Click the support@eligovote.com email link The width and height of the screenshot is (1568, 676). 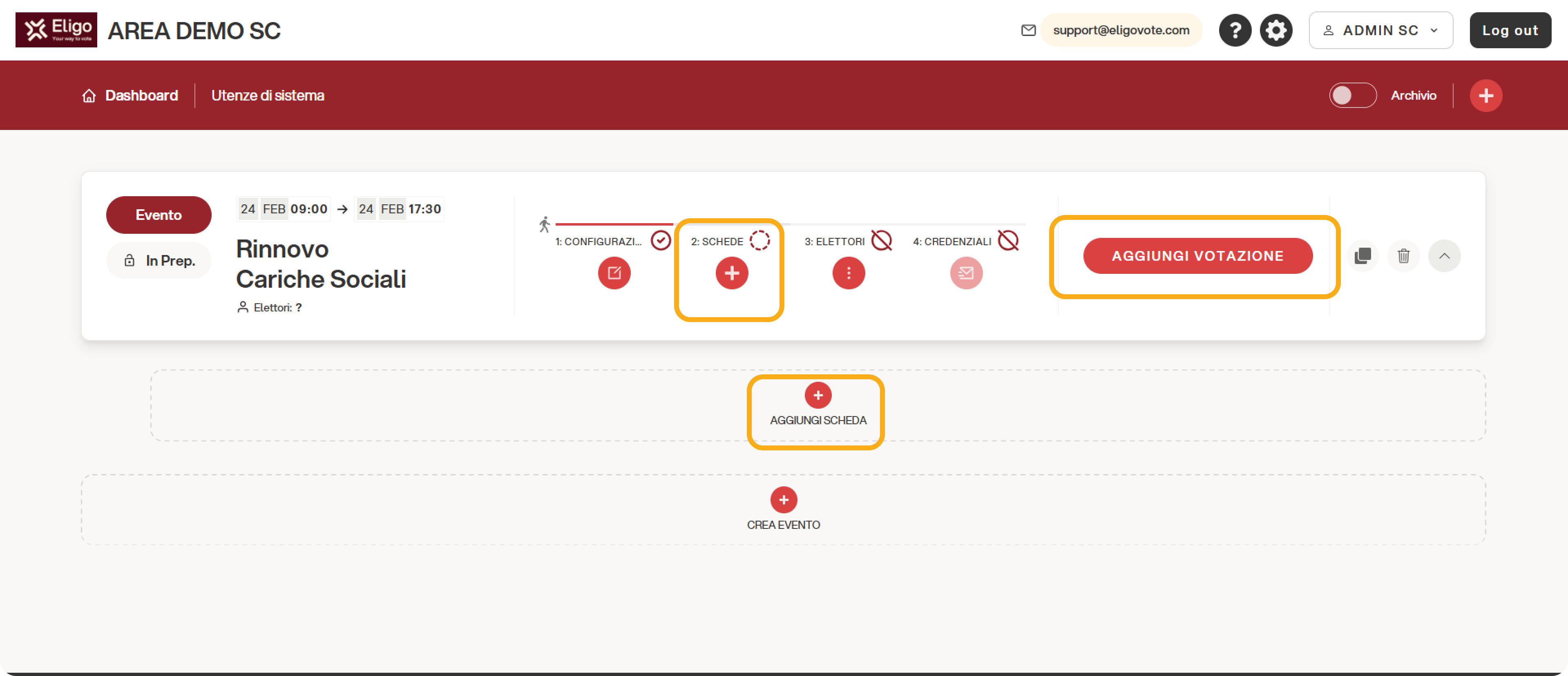pos(1120,31)
